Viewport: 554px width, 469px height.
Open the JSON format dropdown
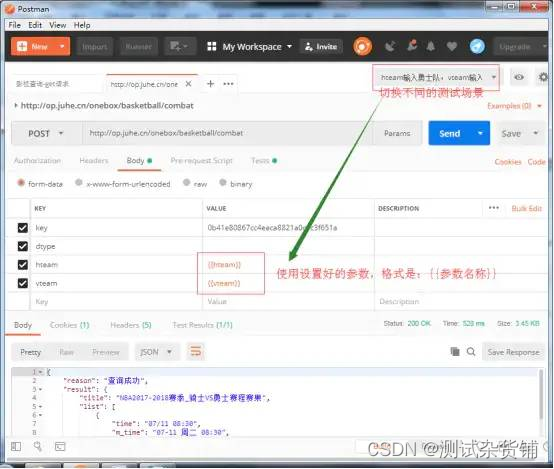click(156, 352)
